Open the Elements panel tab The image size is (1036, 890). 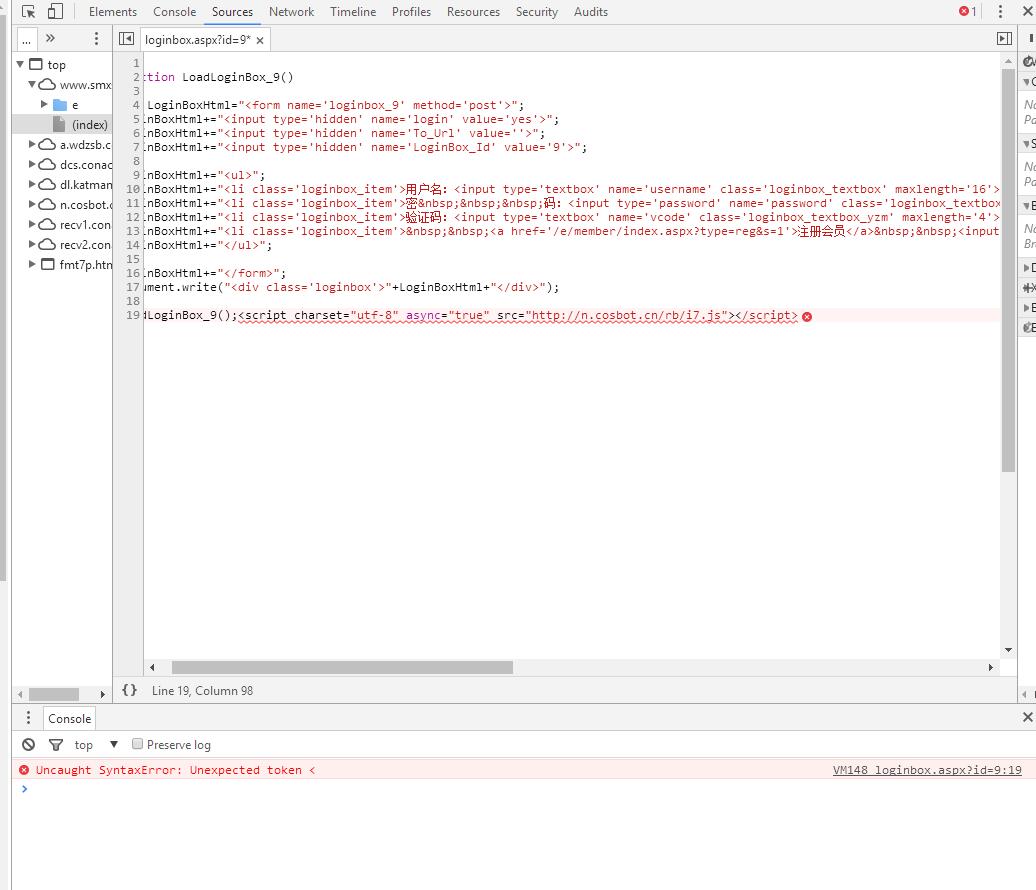coord(113,12)
